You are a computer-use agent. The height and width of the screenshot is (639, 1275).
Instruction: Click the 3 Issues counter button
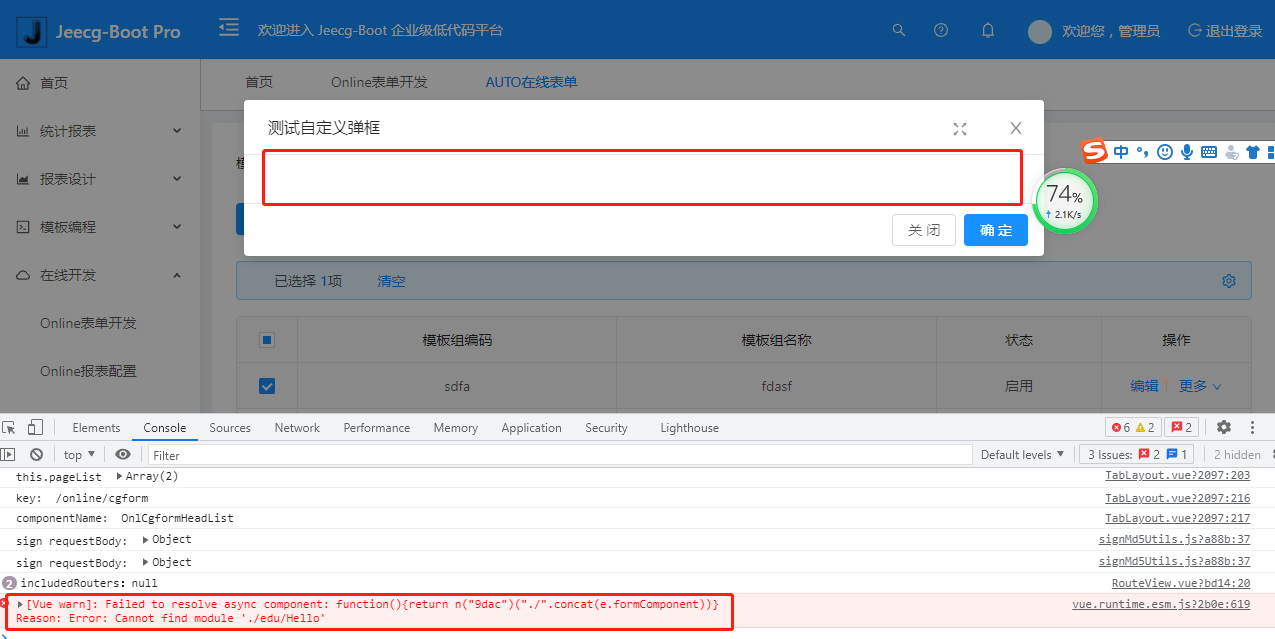click(x=1138, y=455)
